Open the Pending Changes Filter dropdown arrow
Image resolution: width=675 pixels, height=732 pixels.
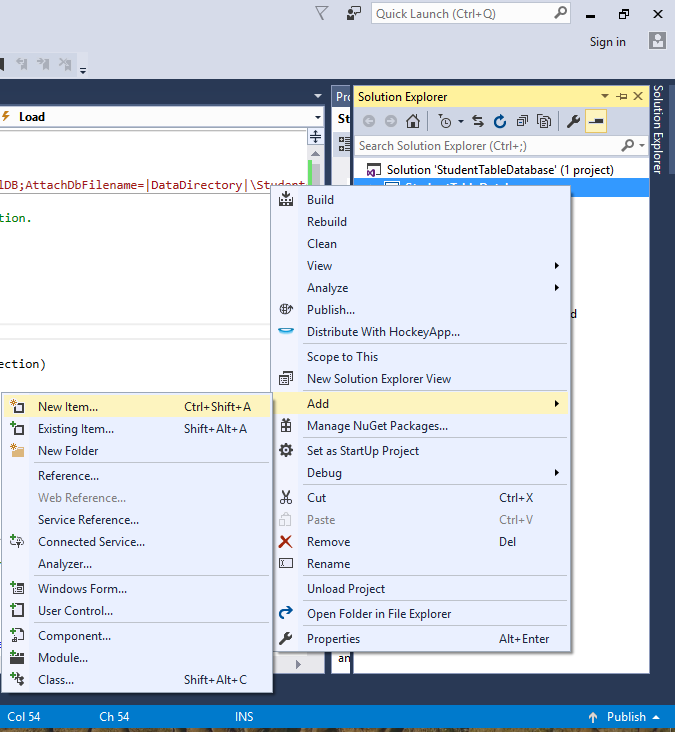coord(460,121)
